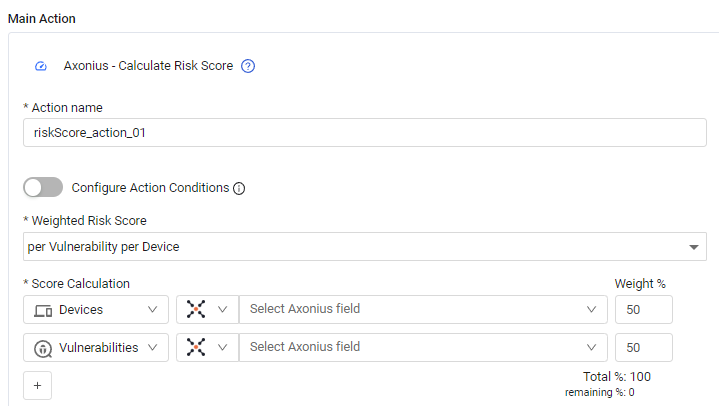Open adapter chevron in the Vulnerabilities row
The image size is (719, 406).
point(223,348)
